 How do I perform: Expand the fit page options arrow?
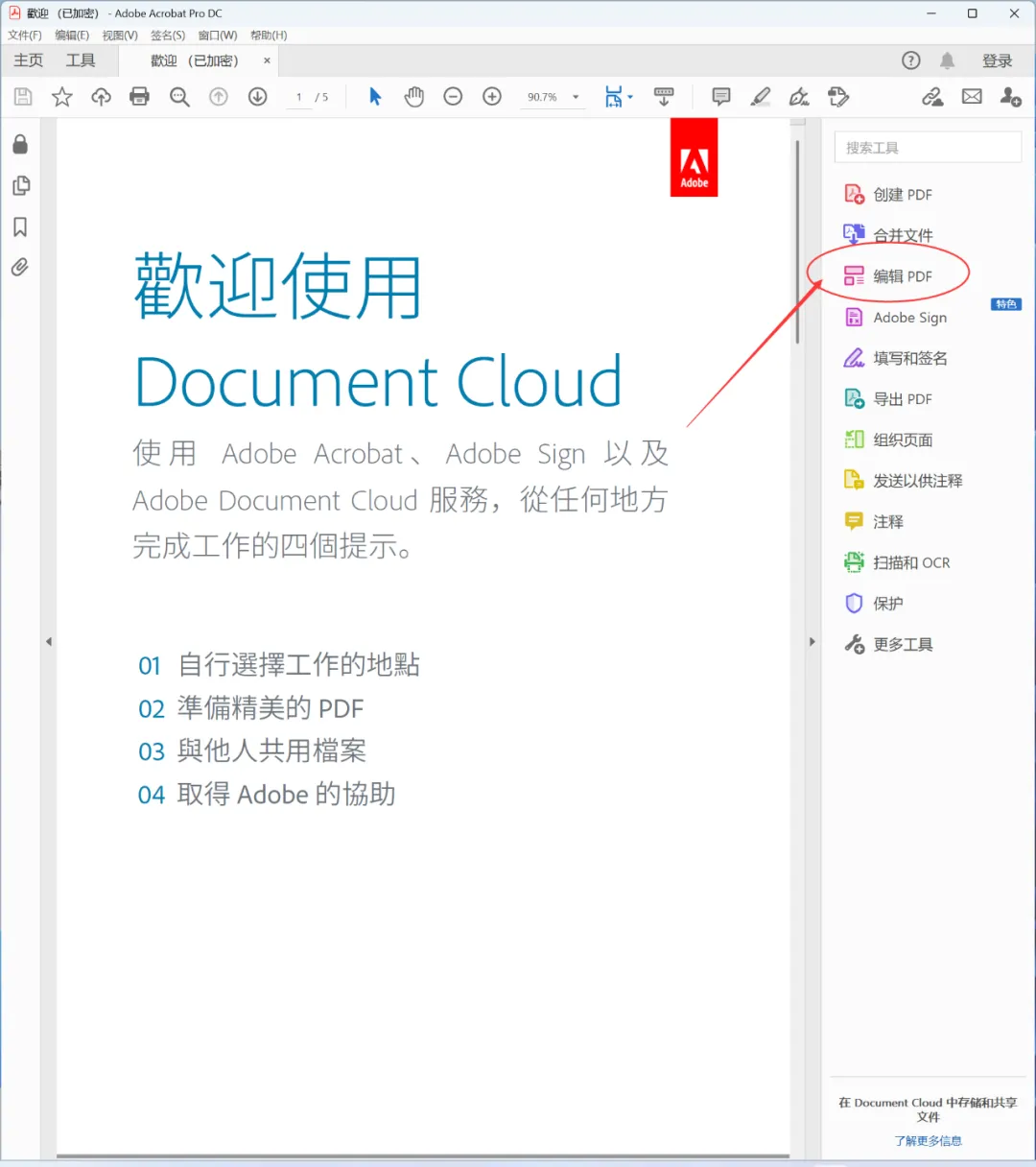point(630,97)
